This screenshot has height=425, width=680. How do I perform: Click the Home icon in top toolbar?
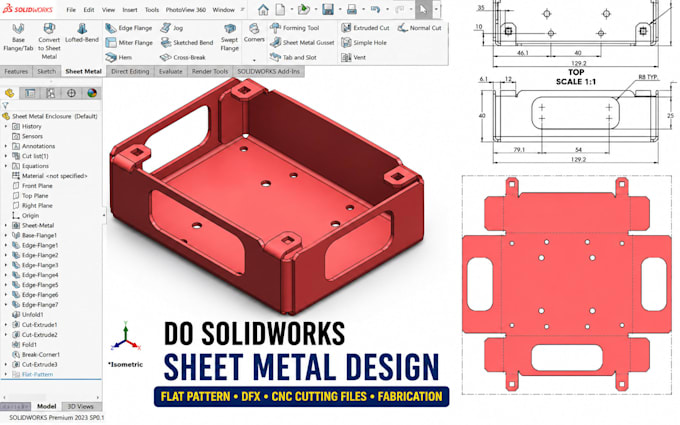pos(263,10)
